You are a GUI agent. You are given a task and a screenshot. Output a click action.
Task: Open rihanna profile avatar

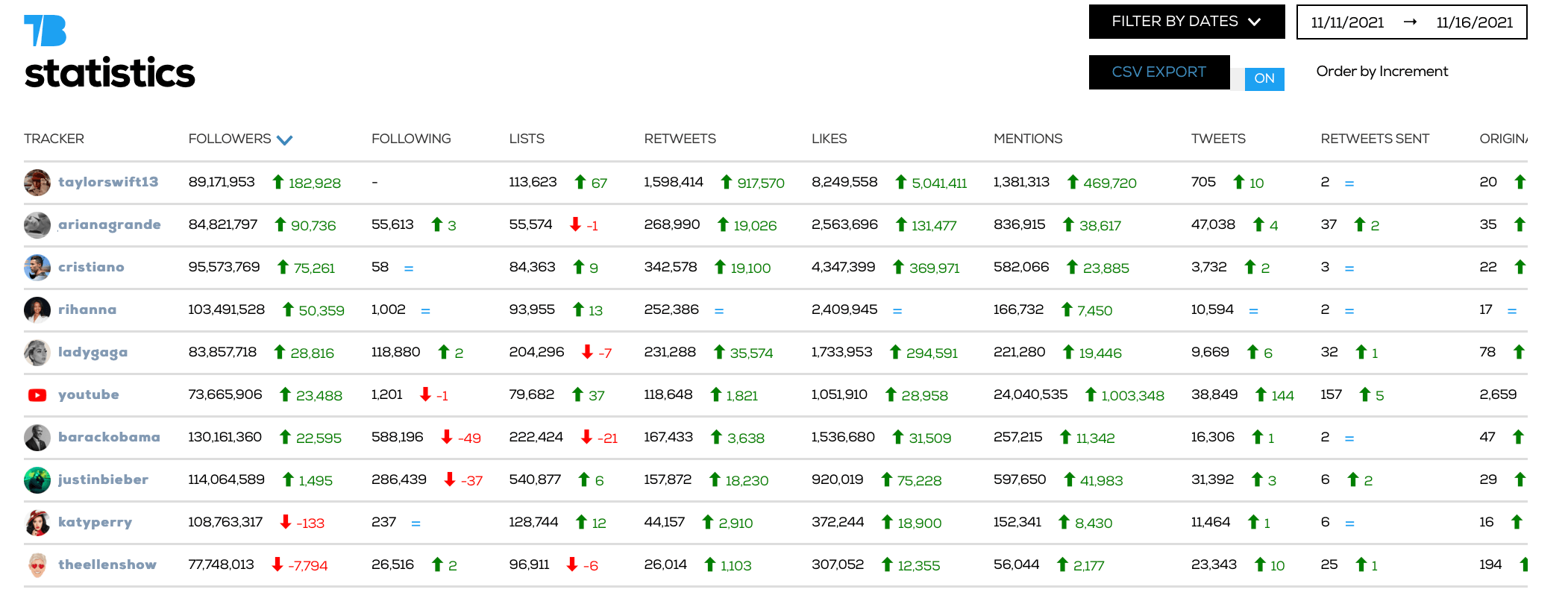click(37, 309)
